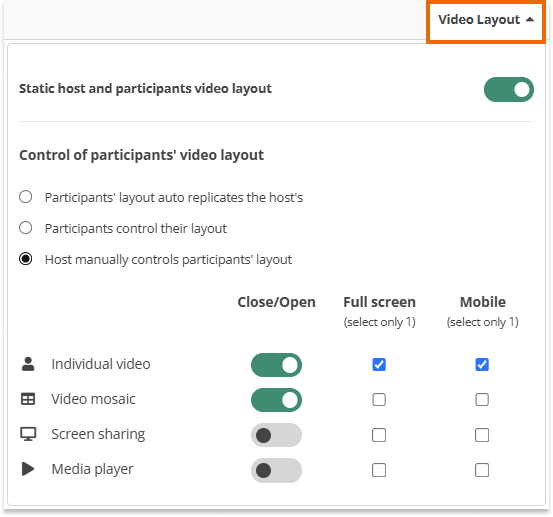Click the Media player play icon

click(28, 469)
